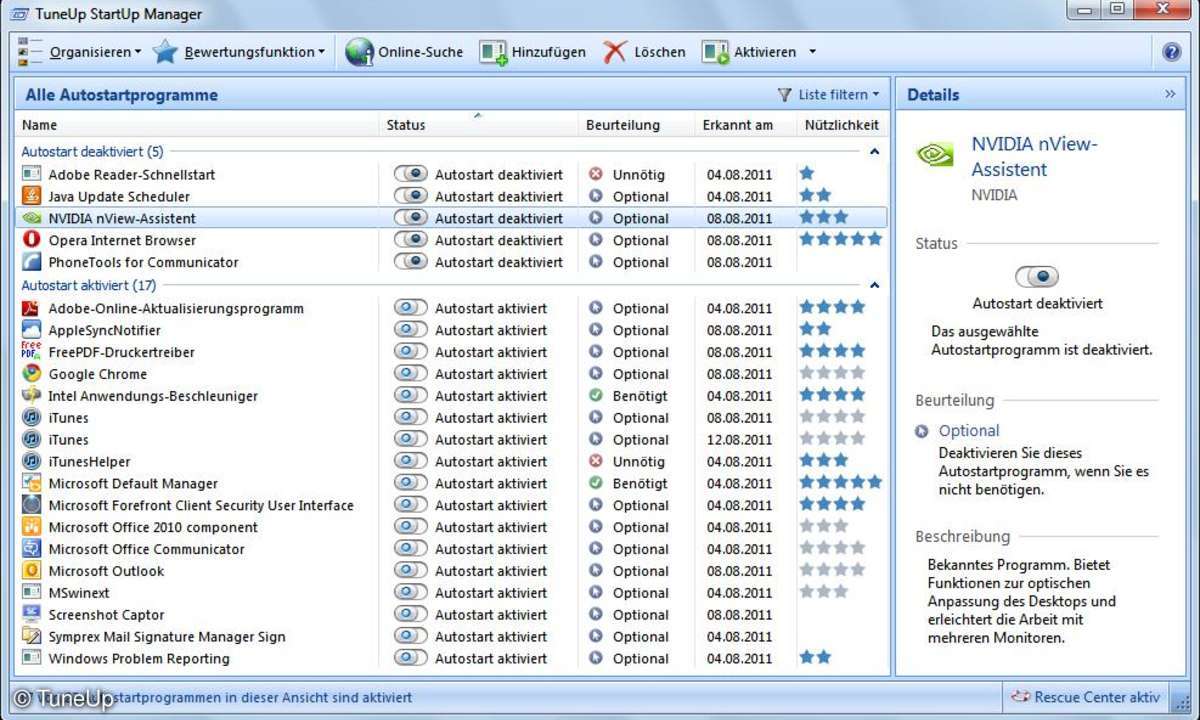Collapse the Autostart deaktiviert (5) group
This screenshot has height=720, width=1200.
(875, 152)
